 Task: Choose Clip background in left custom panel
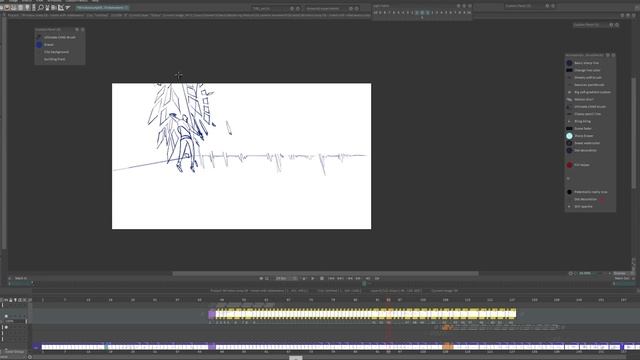56,52
